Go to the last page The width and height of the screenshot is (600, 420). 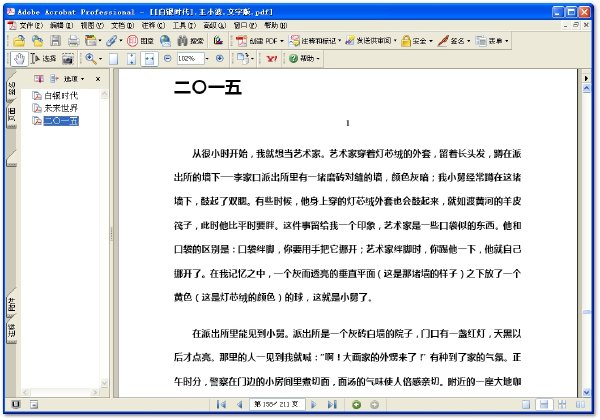tap(332, 405)
